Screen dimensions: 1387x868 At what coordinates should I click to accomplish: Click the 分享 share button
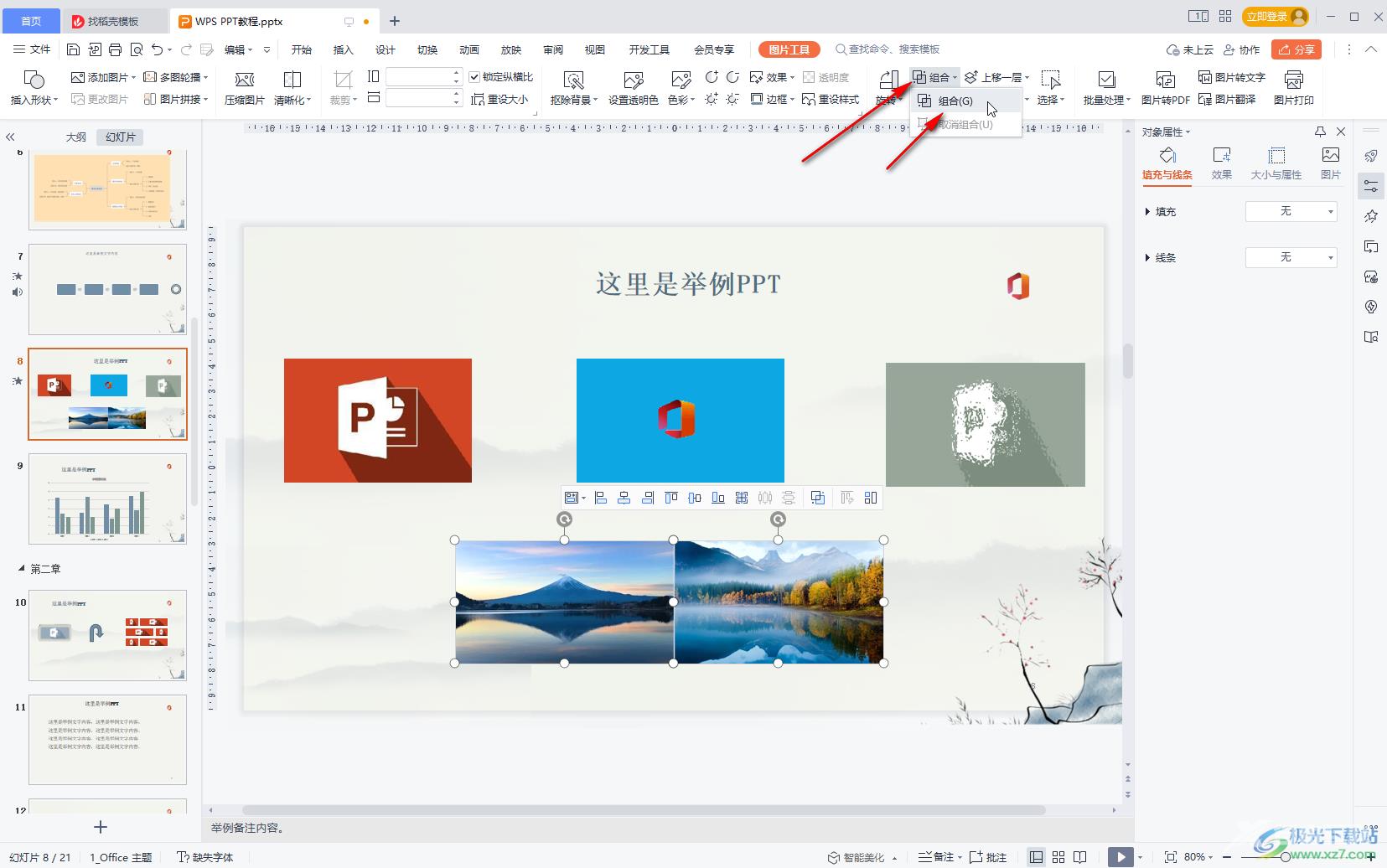click(x=1296, y=49)
